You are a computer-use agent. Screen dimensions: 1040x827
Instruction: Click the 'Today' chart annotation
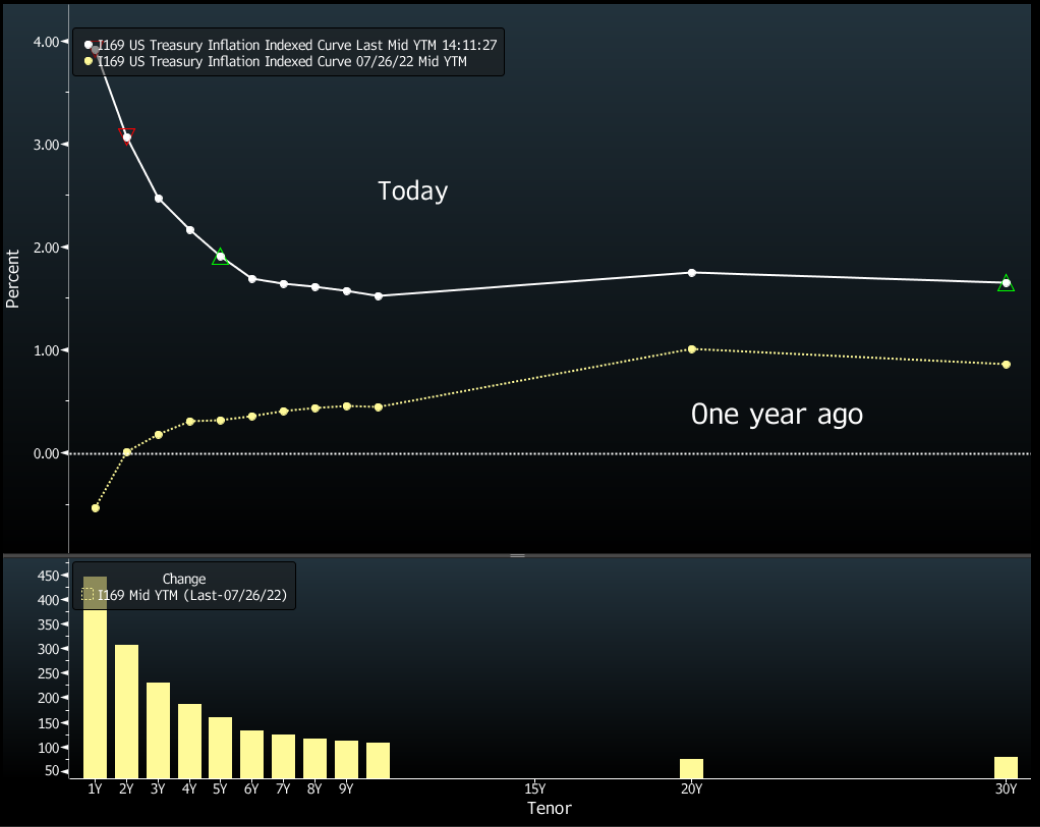click(412, 191)
